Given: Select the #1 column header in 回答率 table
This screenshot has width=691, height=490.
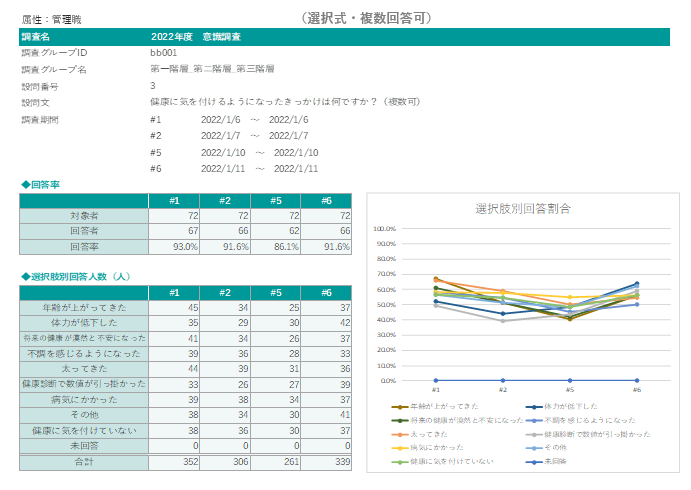Looking at the screenshot, I should (174, 201).
